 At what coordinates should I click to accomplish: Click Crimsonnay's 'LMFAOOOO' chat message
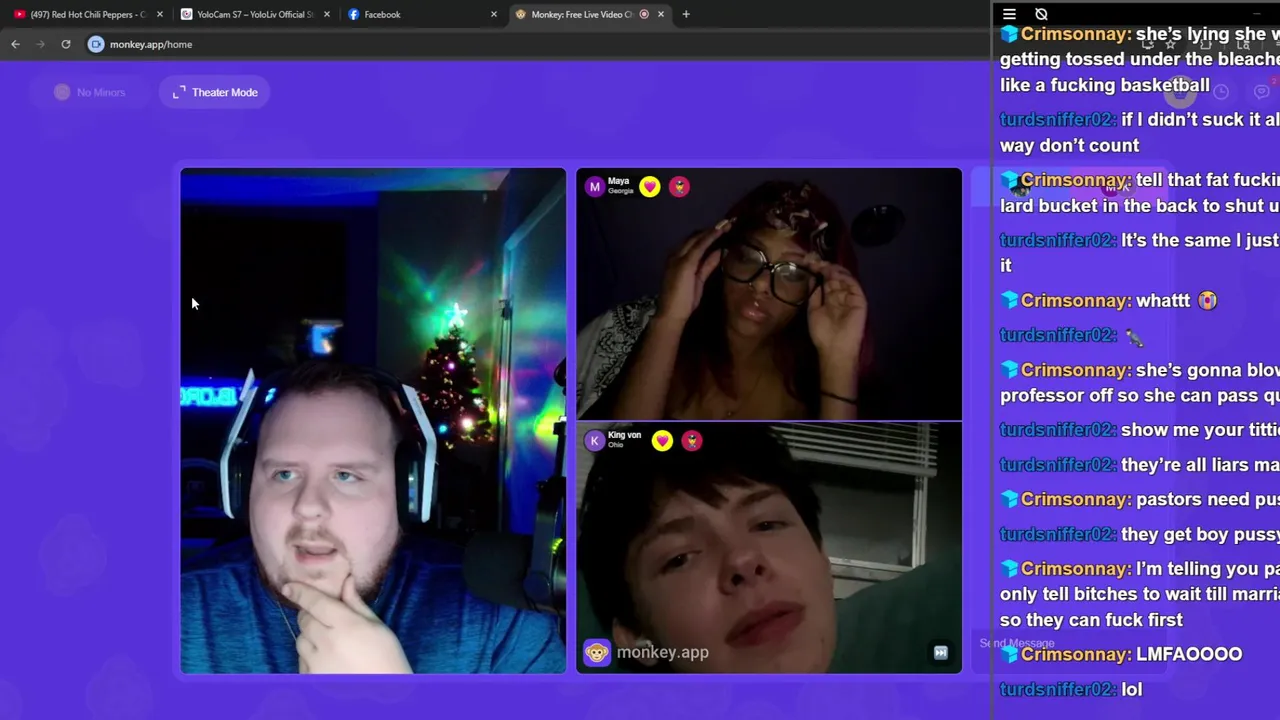(x=1121, y=654)
